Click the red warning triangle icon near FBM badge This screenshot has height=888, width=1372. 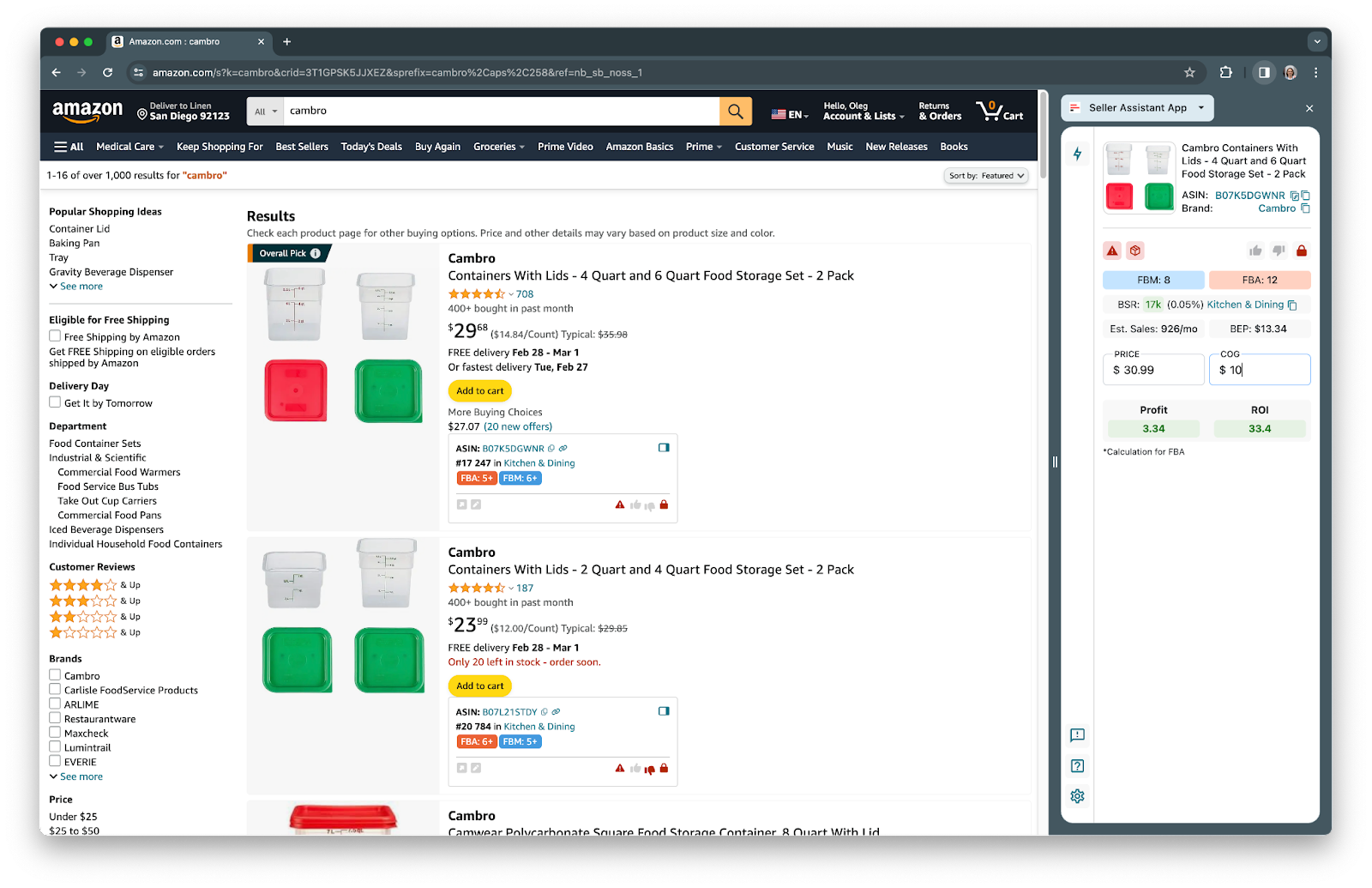(1112, 250)
